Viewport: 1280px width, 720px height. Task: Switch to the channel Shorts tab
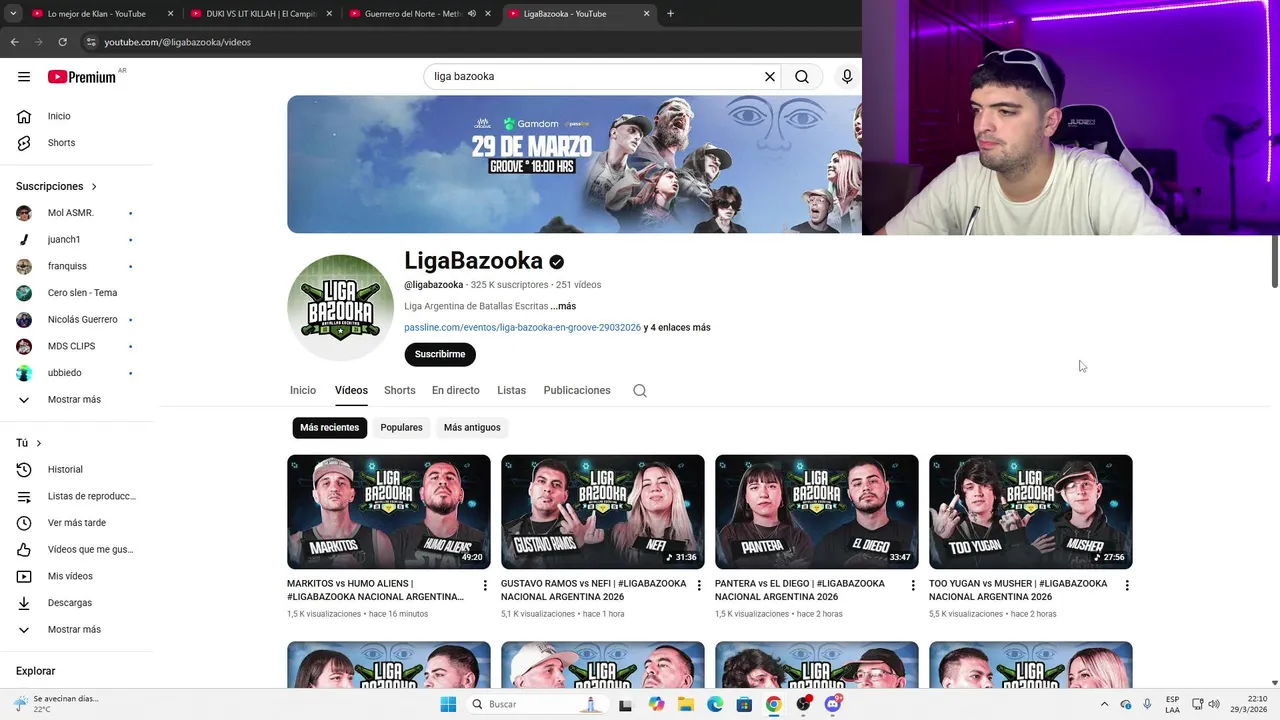tap(400, 390)
